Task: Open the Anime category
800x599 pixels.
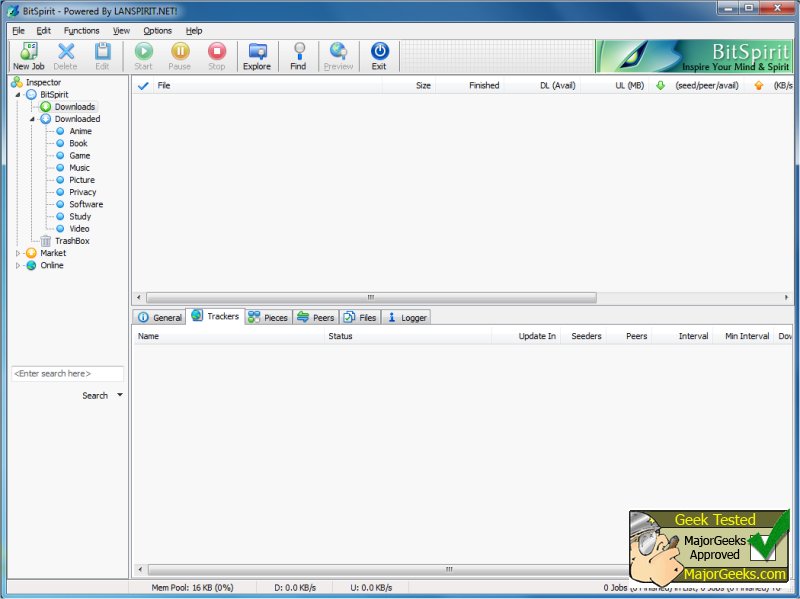Action: pyautogui.click(x=80, y=131)
